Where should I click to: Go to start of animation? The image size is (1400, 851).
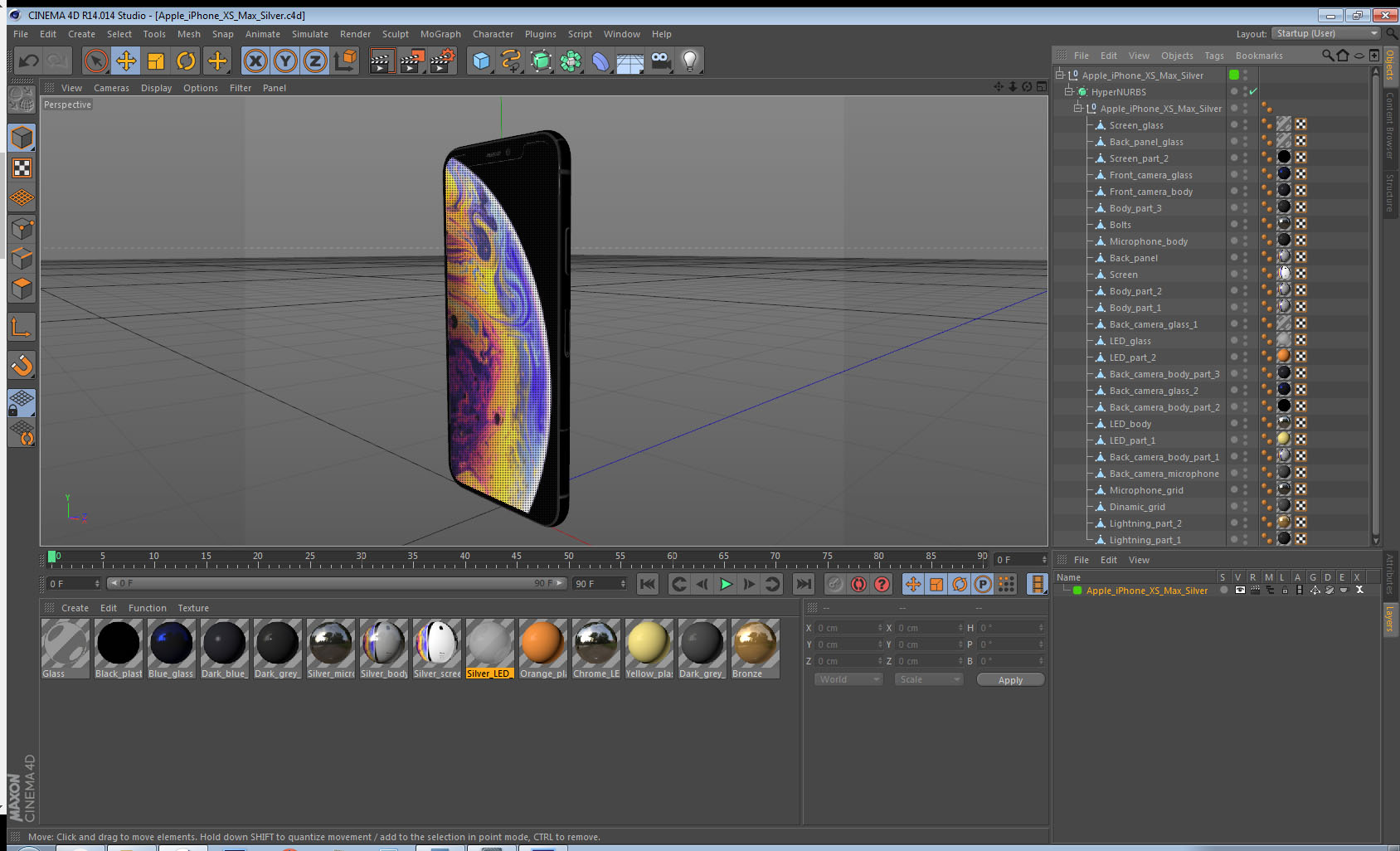(649, 584)
